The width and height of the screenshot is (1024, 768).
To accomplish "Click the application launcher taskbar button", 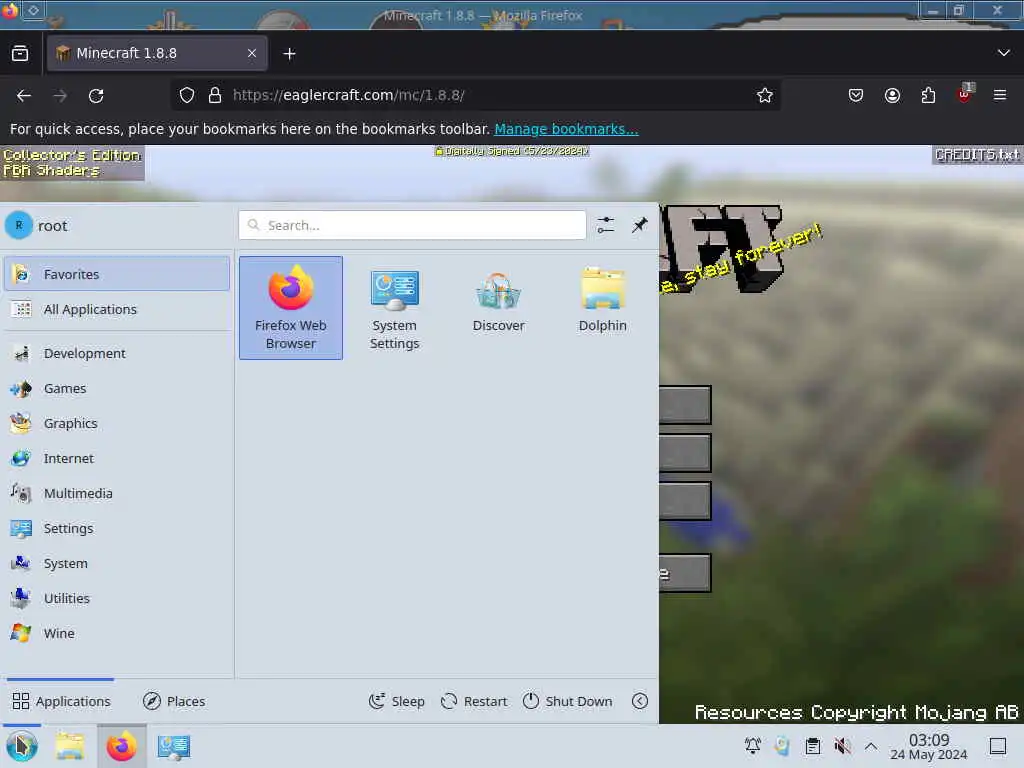I will point(22,746).
